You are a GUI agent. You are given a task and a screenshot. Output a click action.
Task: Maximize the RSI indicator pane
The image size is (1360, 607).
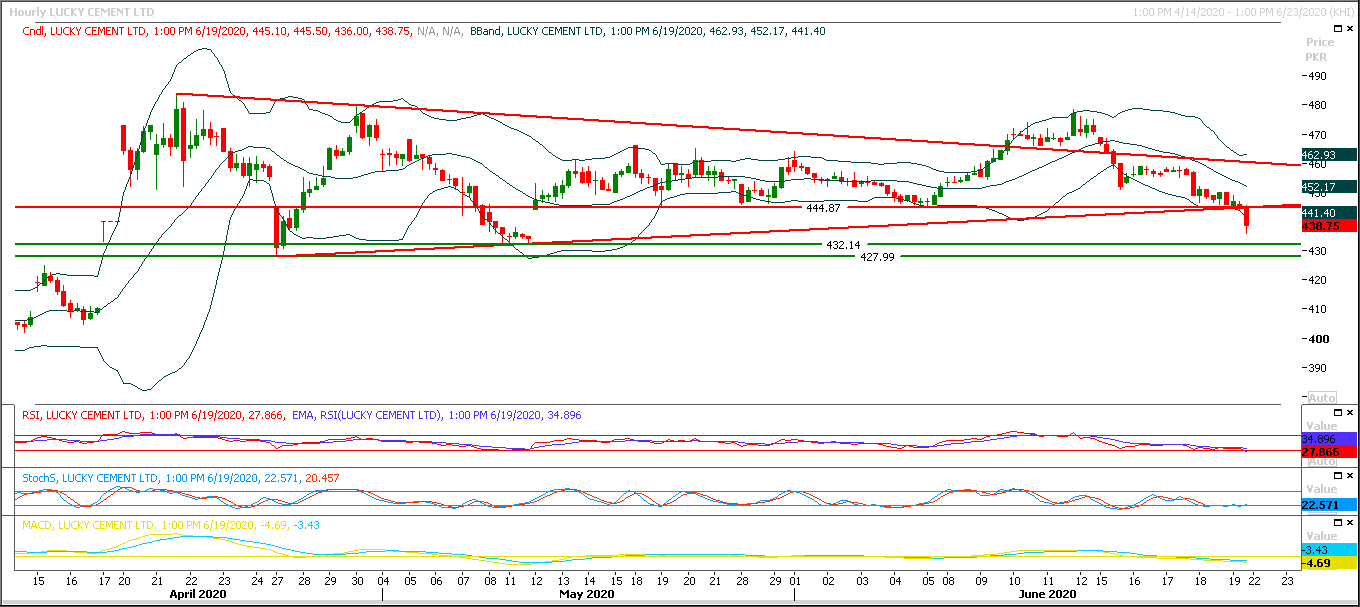click(1337, 413)
